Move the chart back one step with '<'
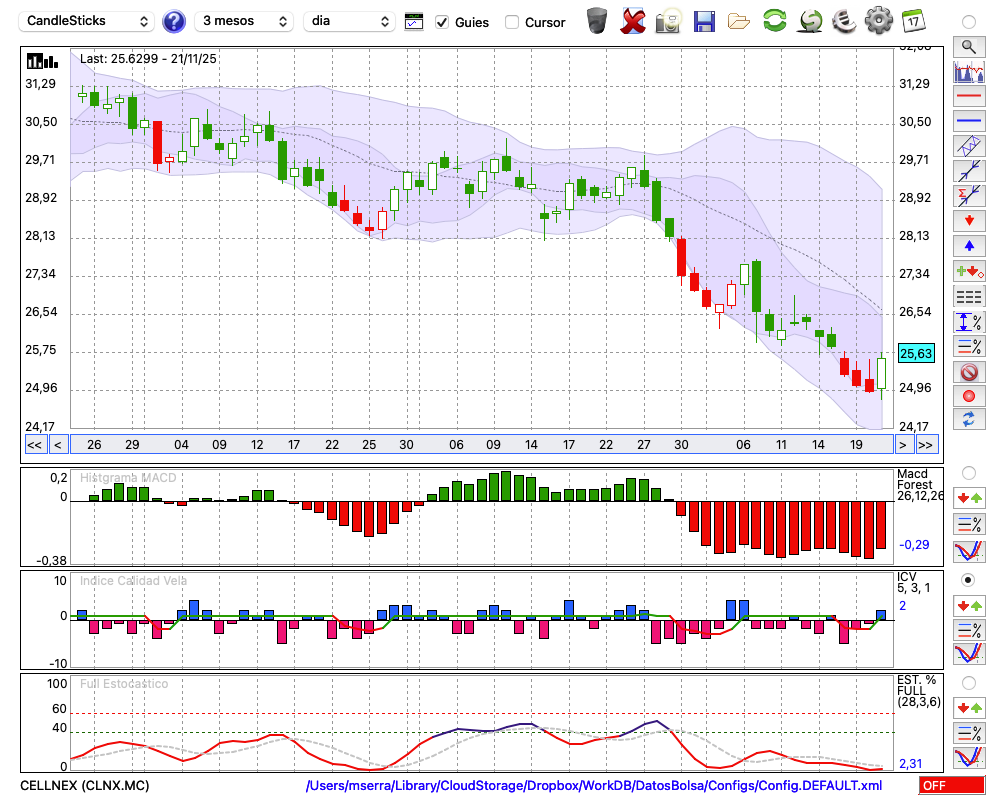This screenshot has height=800, width=1000. (x=58, y=445)
